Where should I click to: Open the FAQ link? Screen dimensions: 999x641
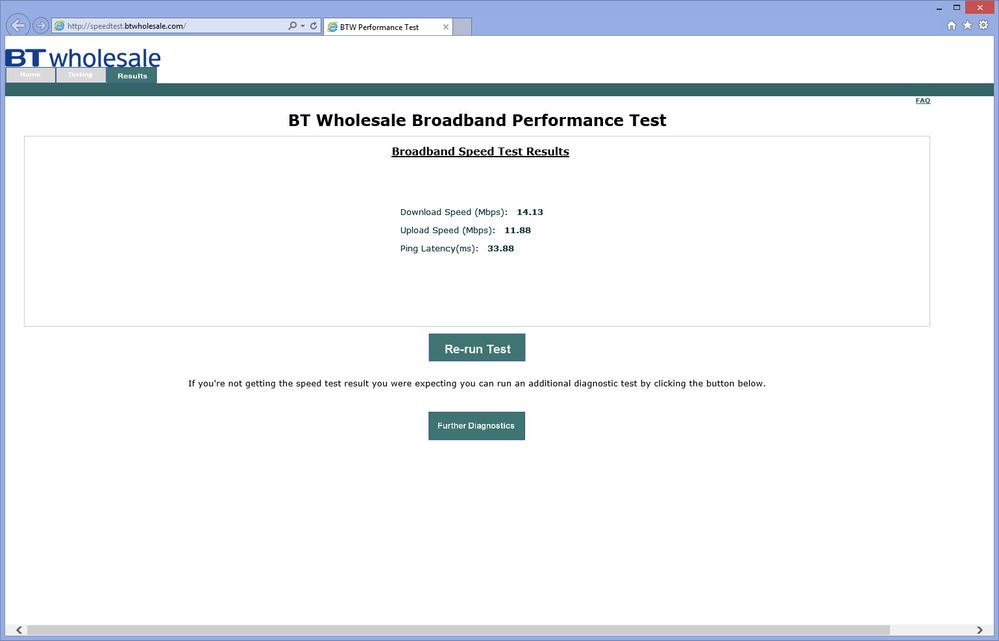[923, 101]
